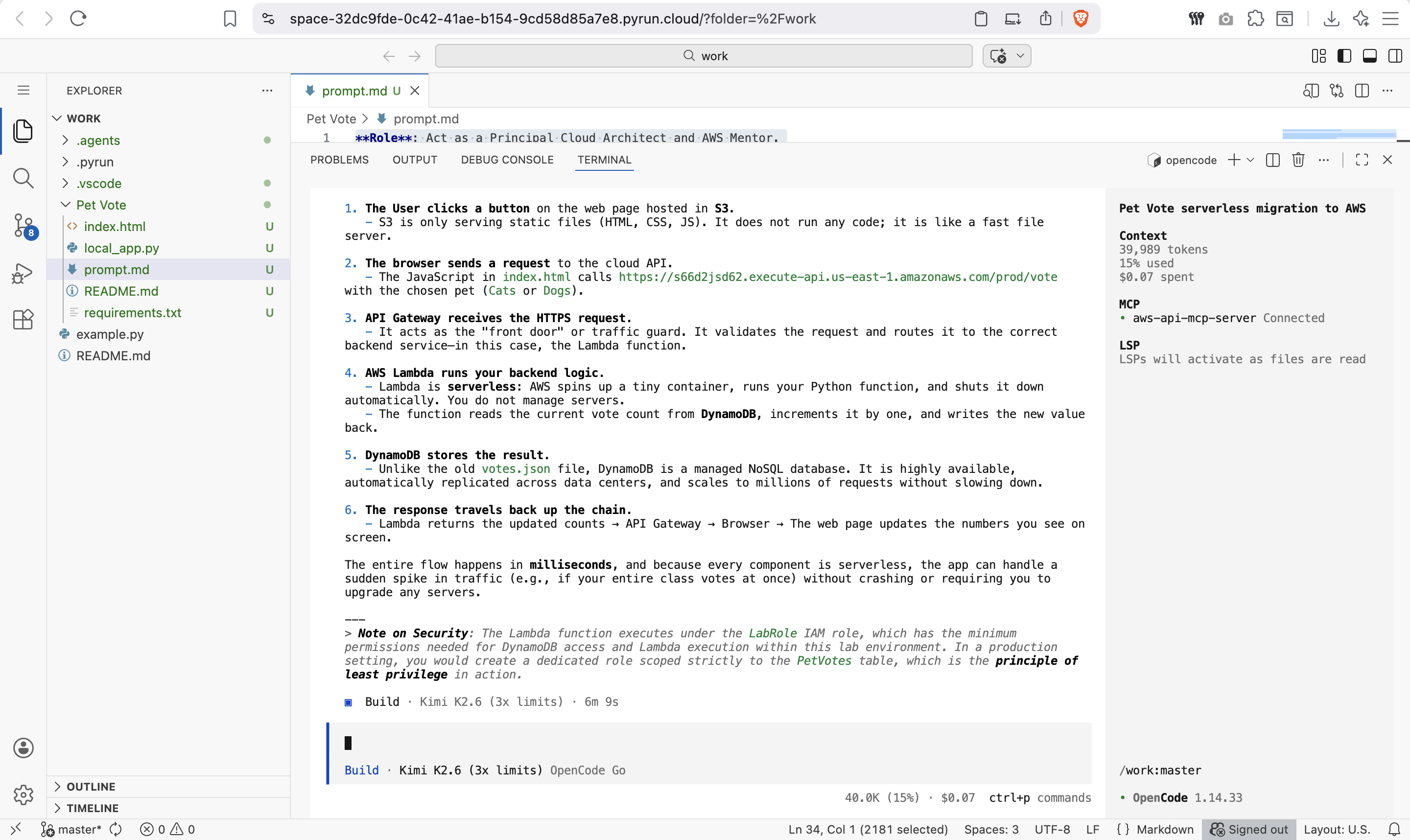Open the Accounts menu in activity bar
This screenshot has height=840, width=1410.
click(23, 748)
